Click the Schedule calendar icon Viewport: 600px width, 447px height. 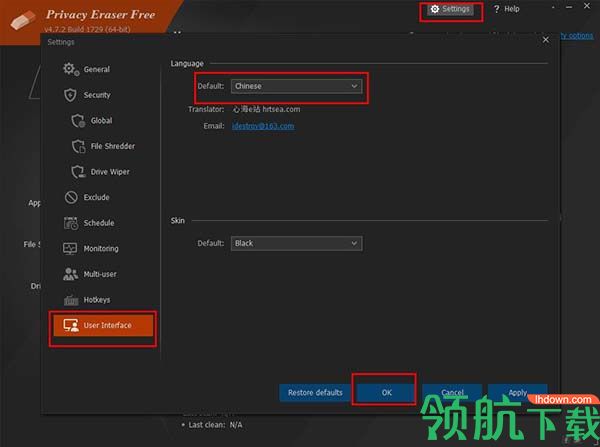point(71,223)
